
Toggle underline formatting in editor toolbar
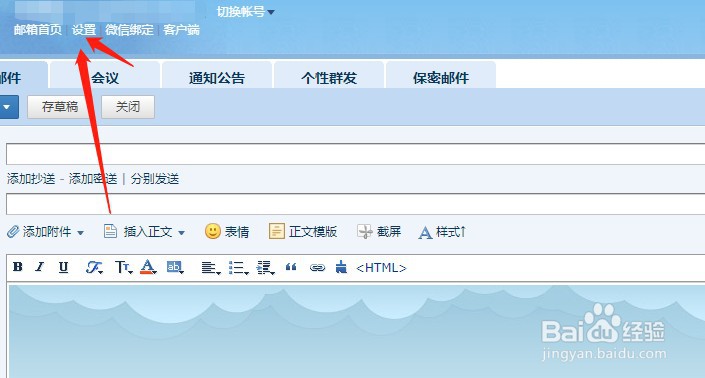[x=63, y=267]
